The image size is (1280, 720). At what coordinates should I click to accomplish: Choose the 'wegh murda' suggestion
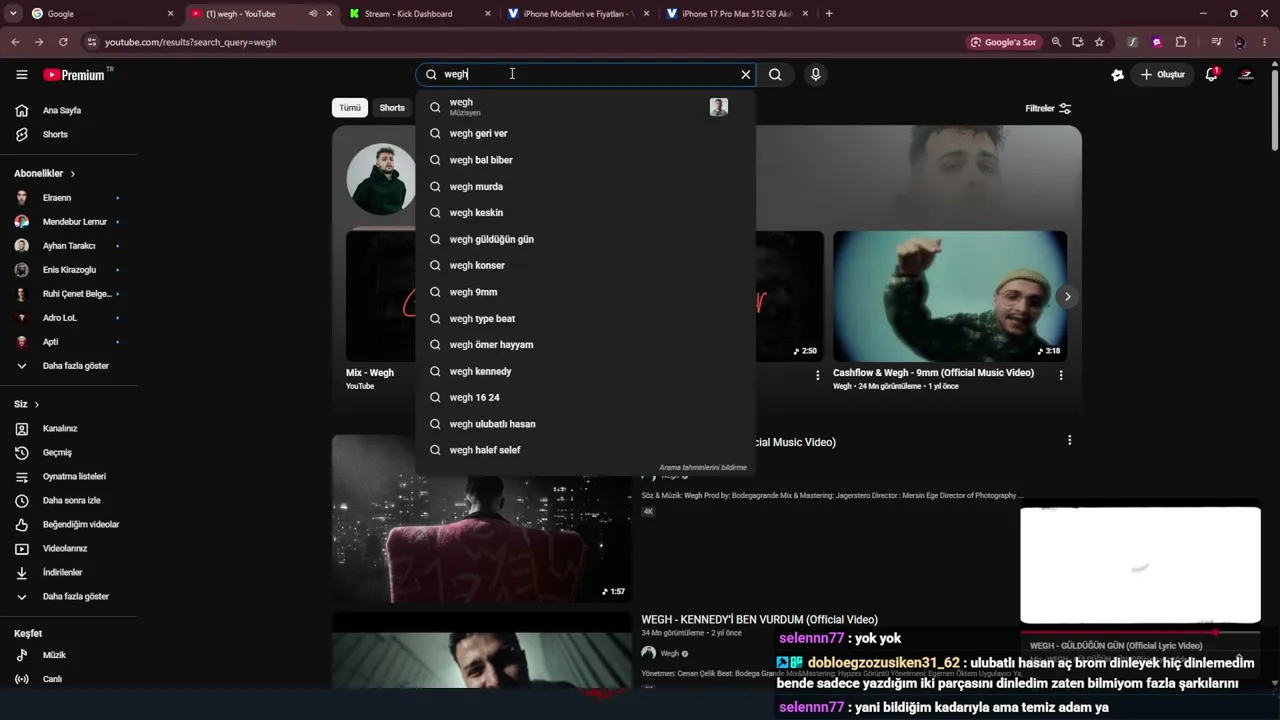tap(585, 186)
